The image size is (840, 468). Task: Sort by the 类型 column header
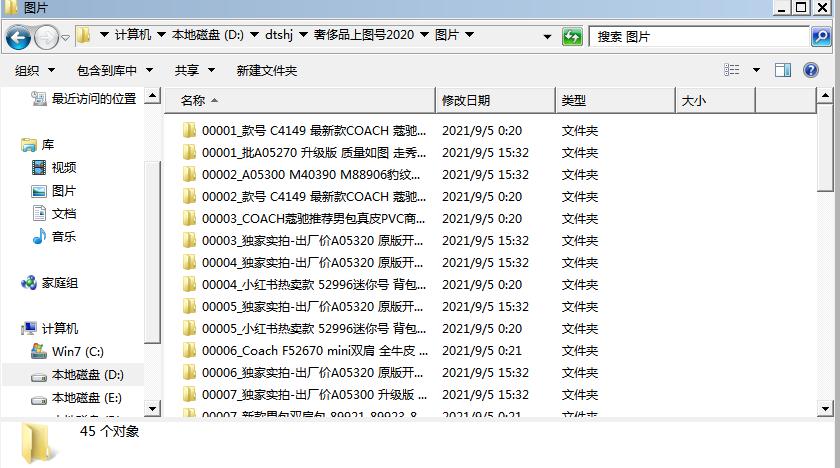tap(616, 100)
